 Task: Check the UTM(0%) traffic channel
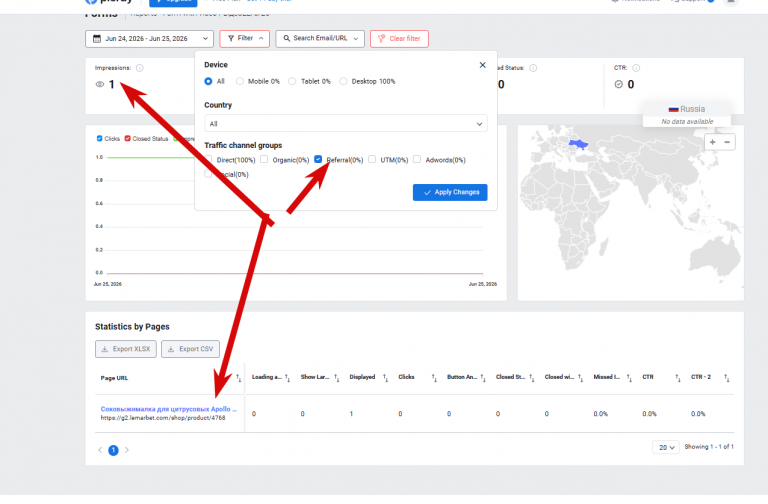[x=372, y=159]
